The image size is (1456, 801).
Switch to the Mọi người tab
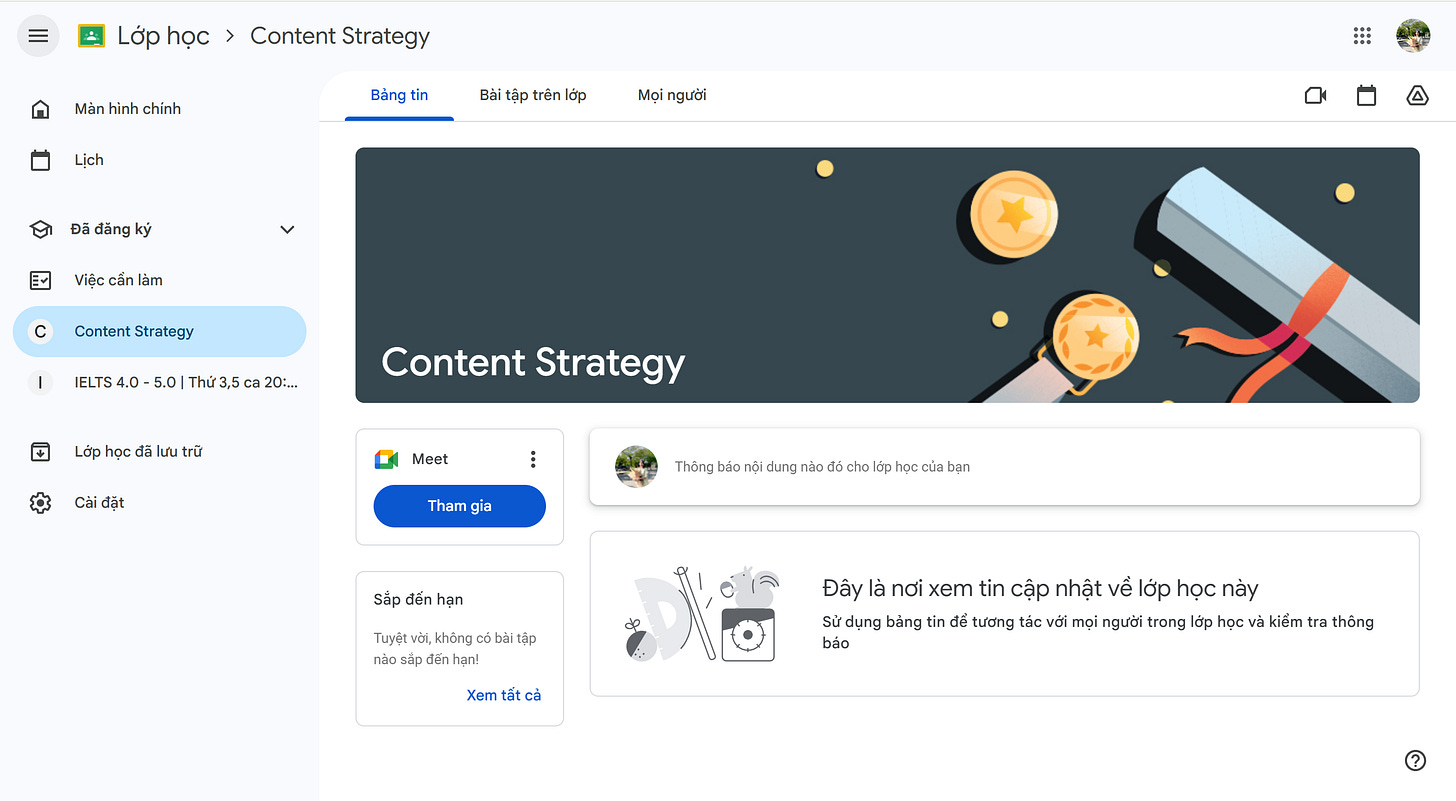672,96
